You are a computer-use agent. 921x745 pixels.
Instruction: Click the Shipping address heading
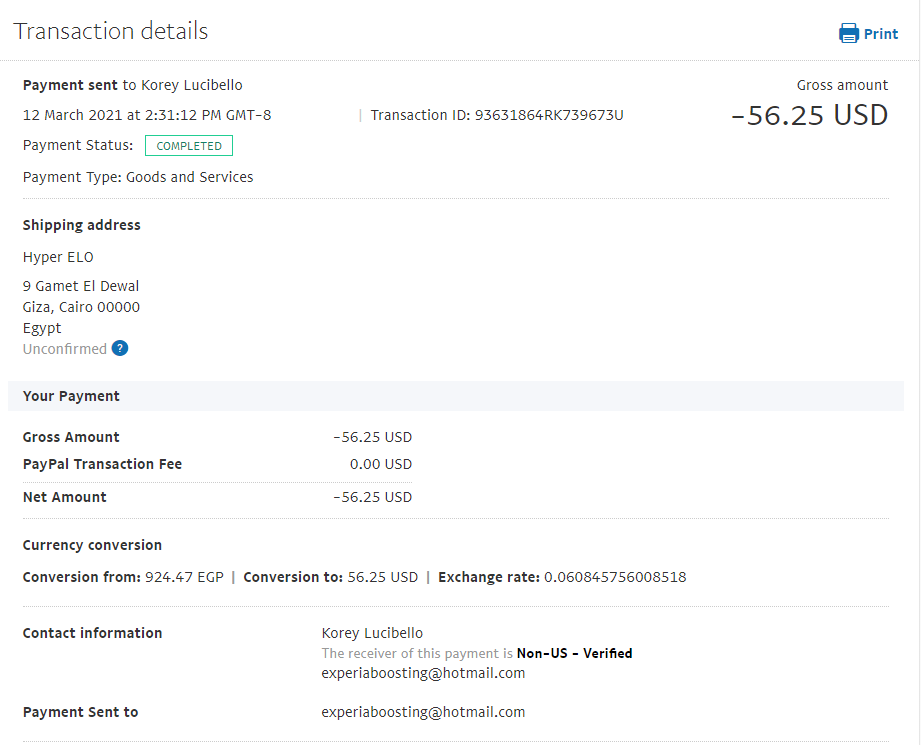tap(82, 225)
